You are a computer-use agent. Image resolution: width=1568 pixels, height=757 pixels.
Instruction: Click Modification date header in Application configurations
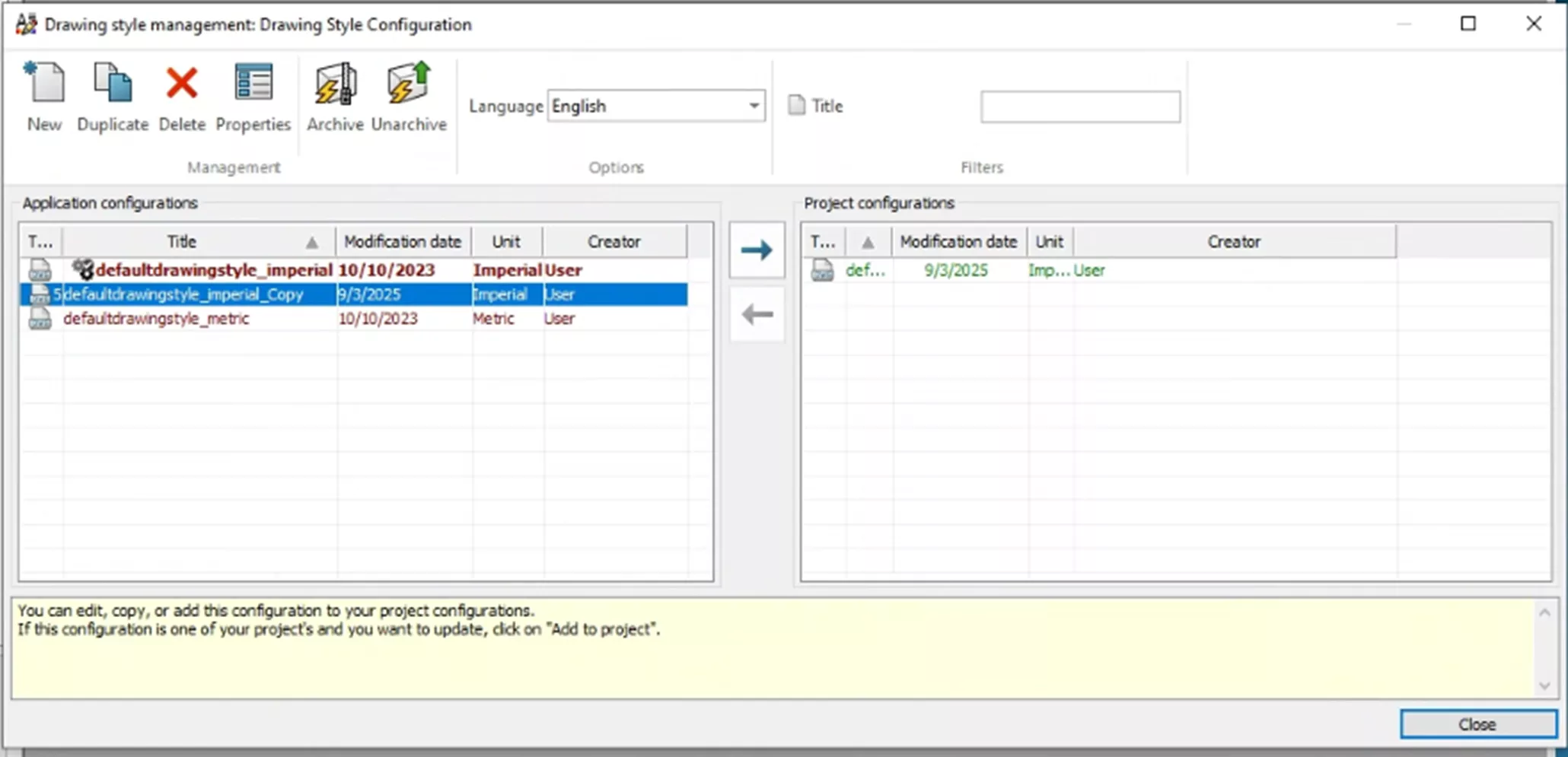click(x=403, y=242)
